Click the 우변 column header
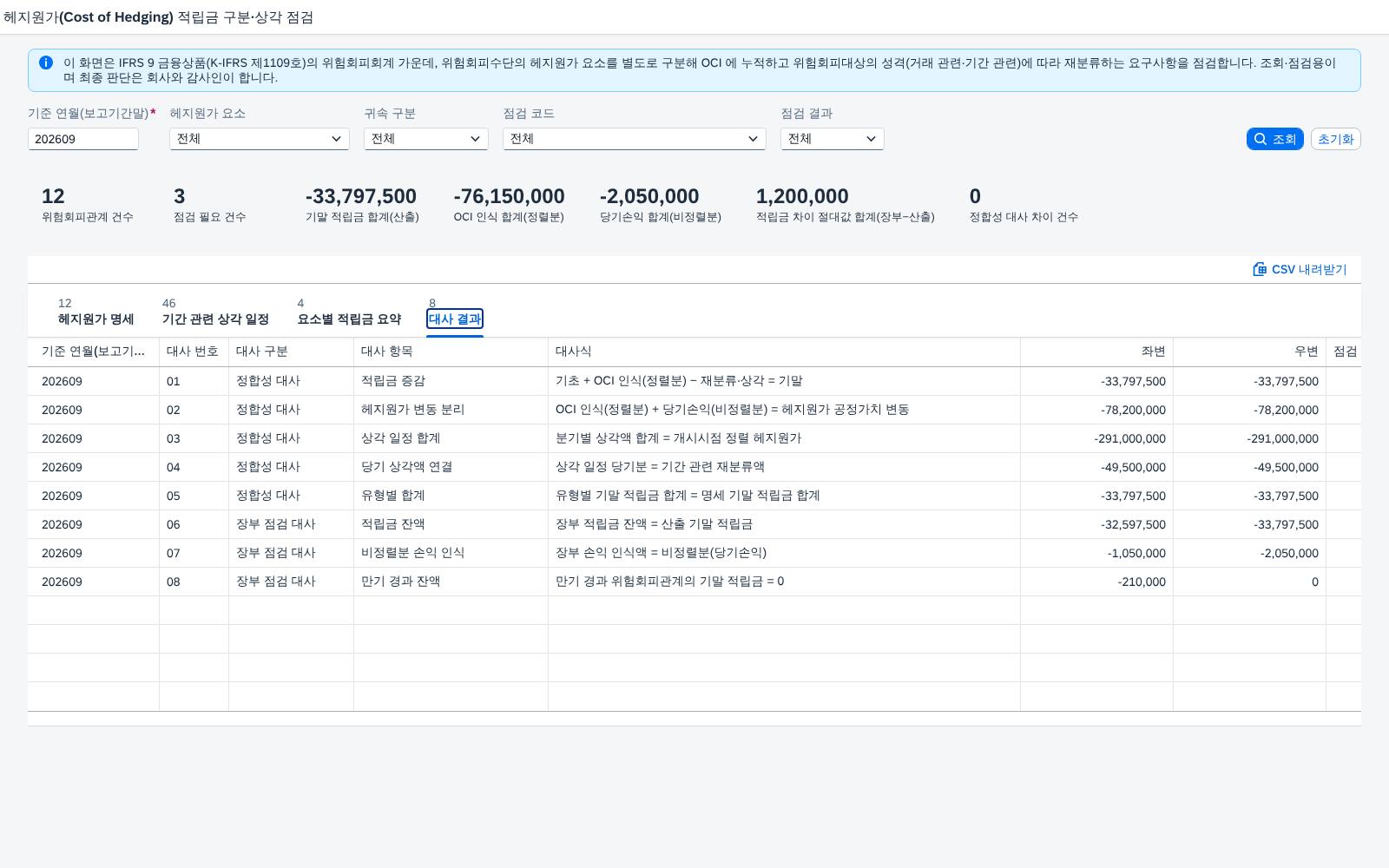This screenshot has height=868, width=1389. 1249,352
